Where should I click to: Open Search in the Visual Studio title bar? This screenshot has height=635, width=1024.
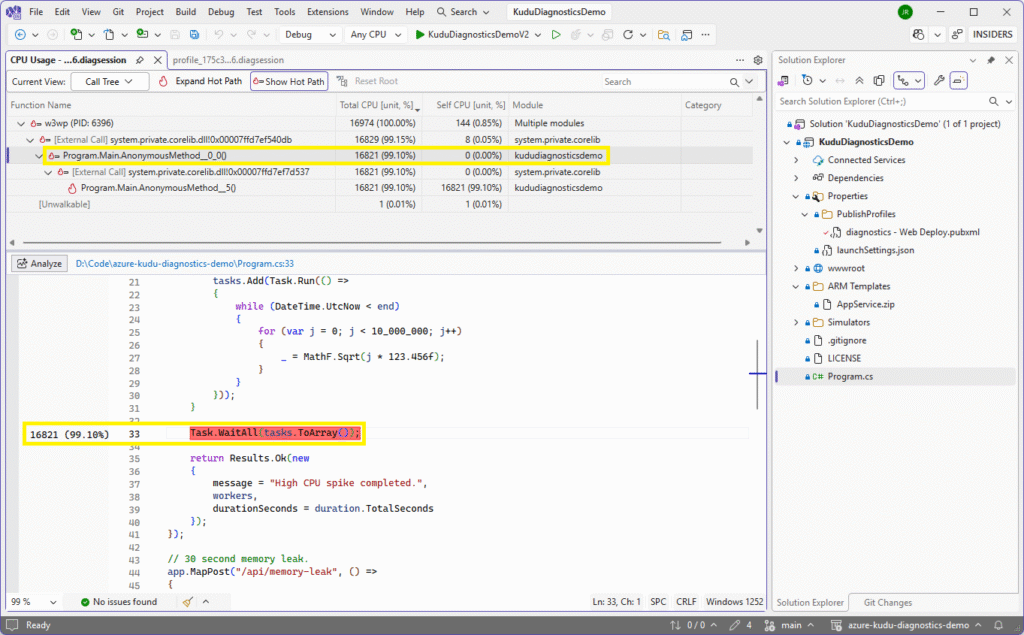pos(461,13)
